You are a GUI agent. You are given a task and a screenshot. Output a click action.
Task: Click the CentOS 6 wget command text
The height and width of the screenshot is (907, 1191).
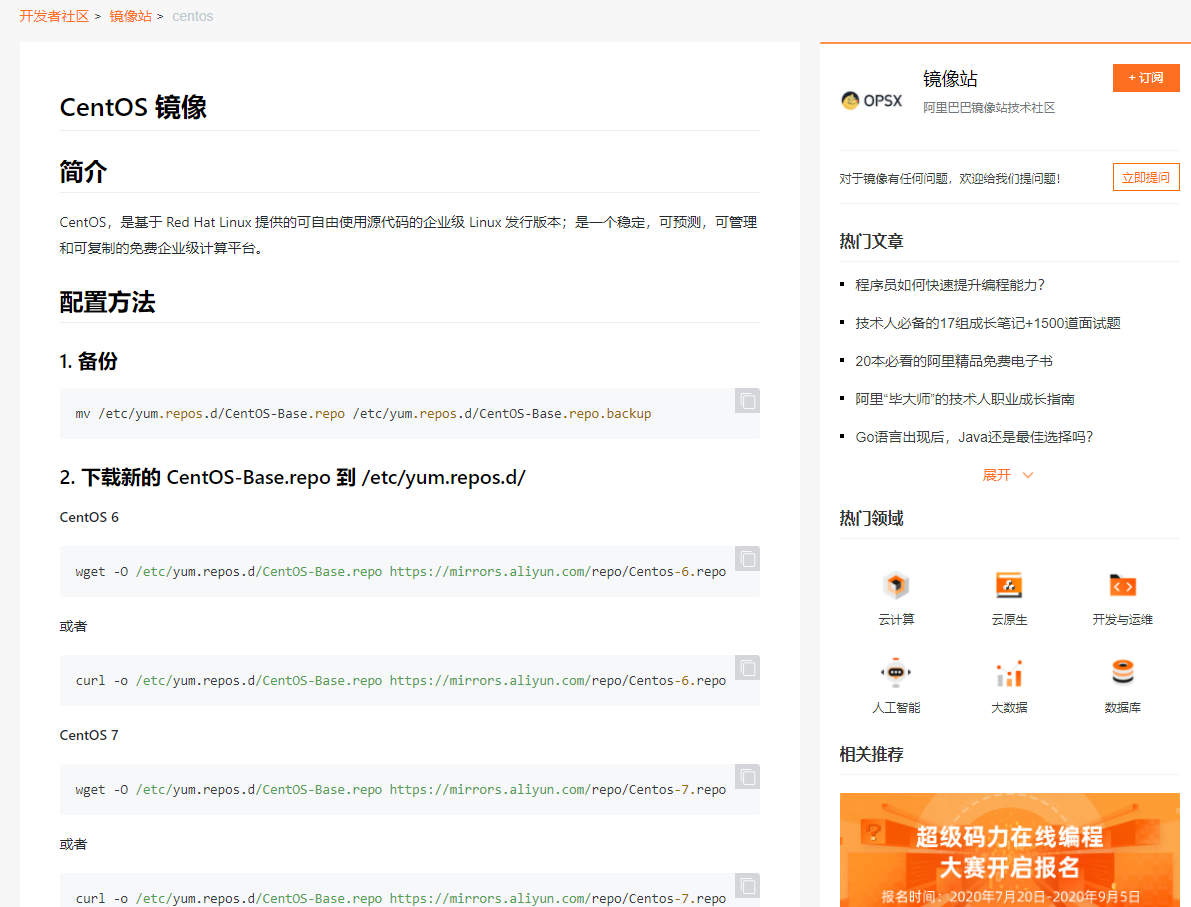tap(400, 571)
